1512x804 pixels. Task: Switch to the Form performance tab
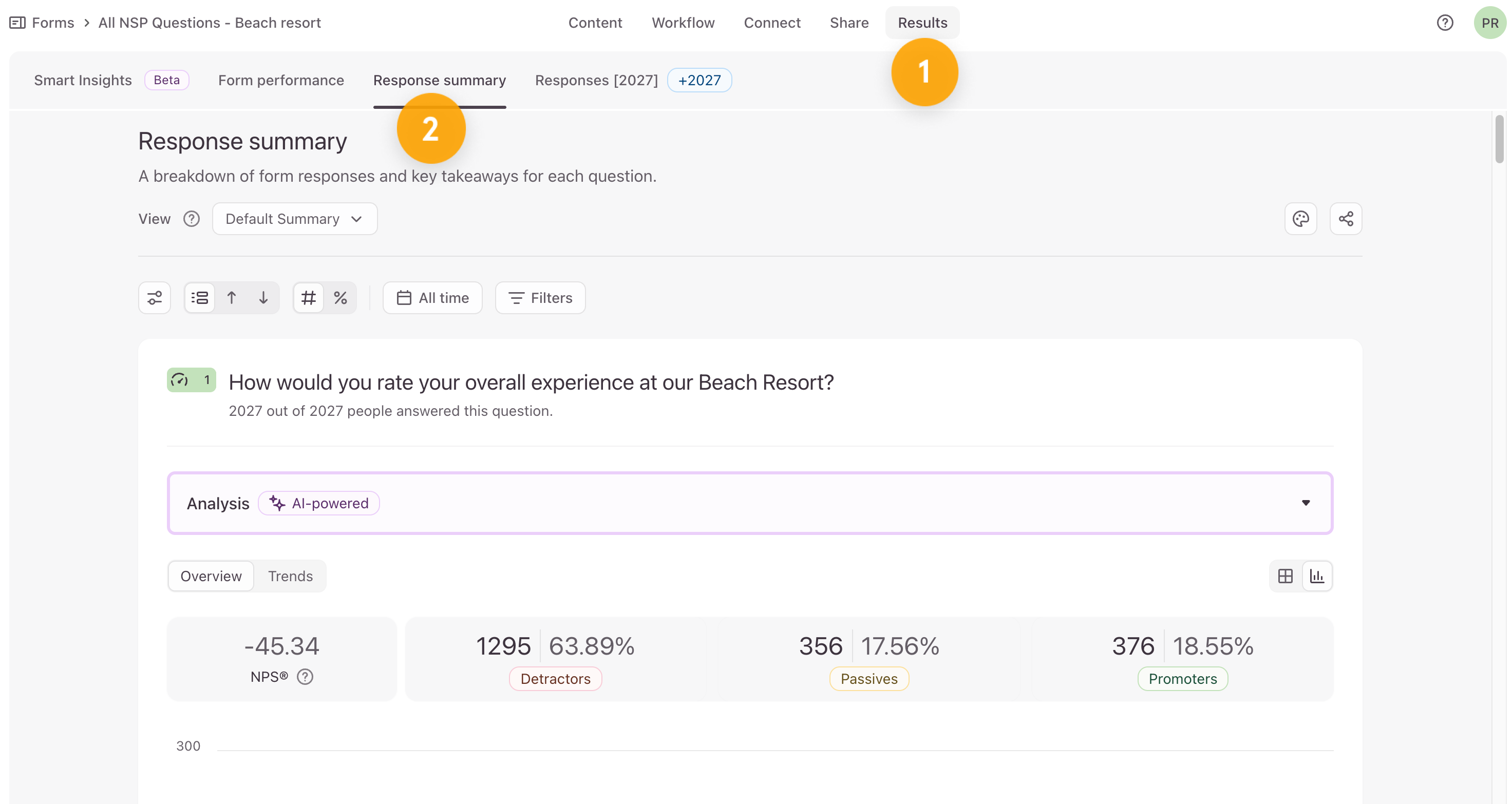[x=281, y=81]
